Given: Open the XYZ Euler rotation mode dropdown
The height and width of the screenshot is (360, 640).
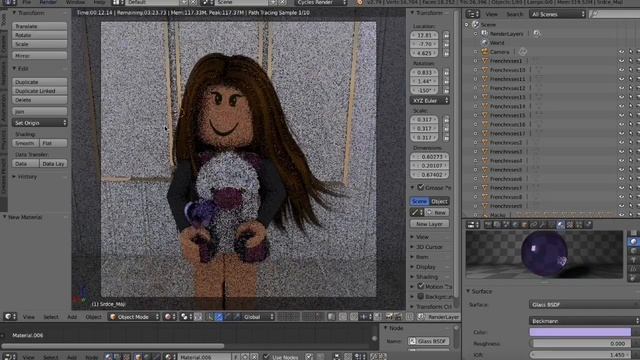Looking at the screenshot, I should pos(429,100).
